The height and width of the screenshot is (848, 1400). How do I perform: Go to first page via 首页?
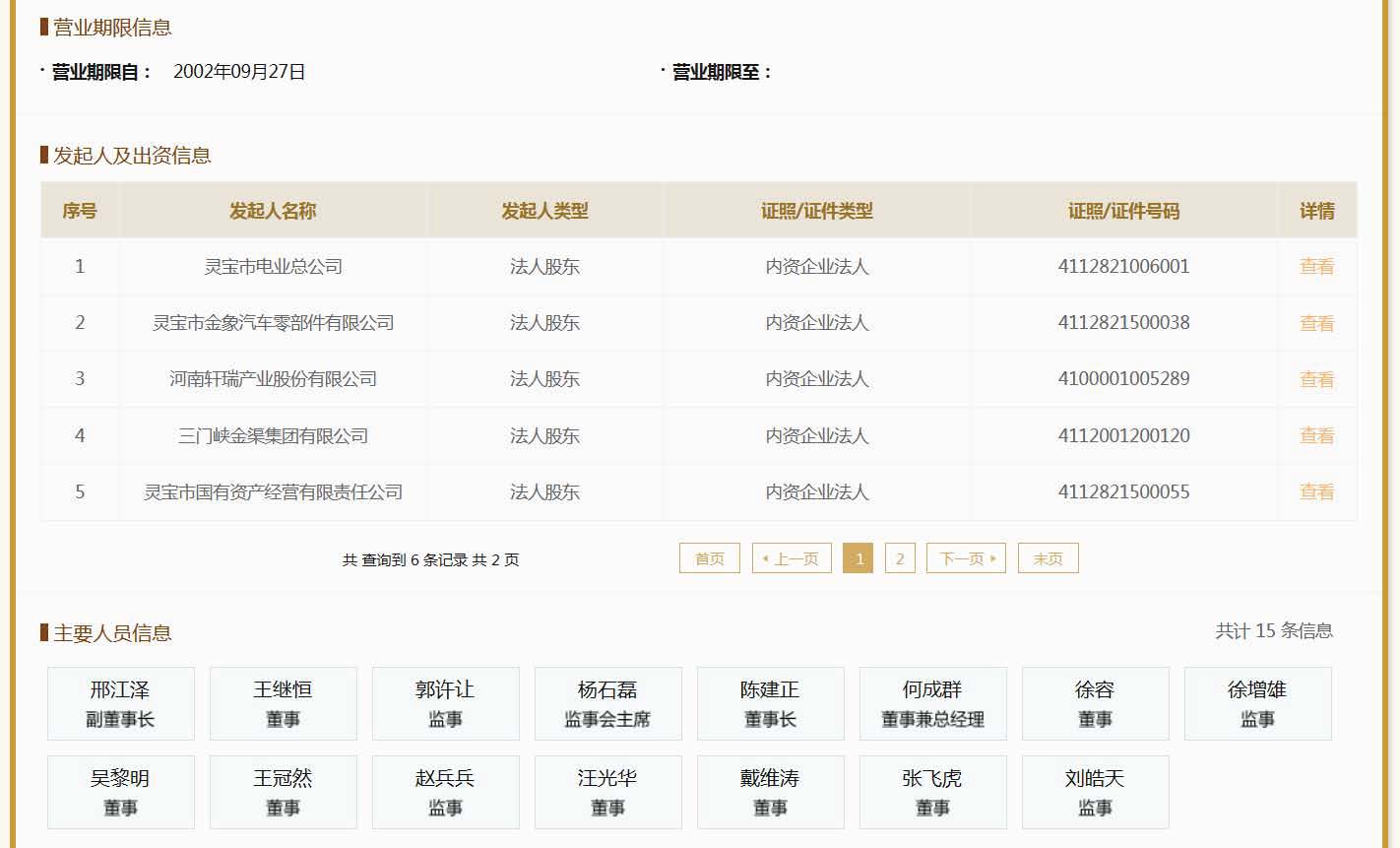click(x=710, y=558)
